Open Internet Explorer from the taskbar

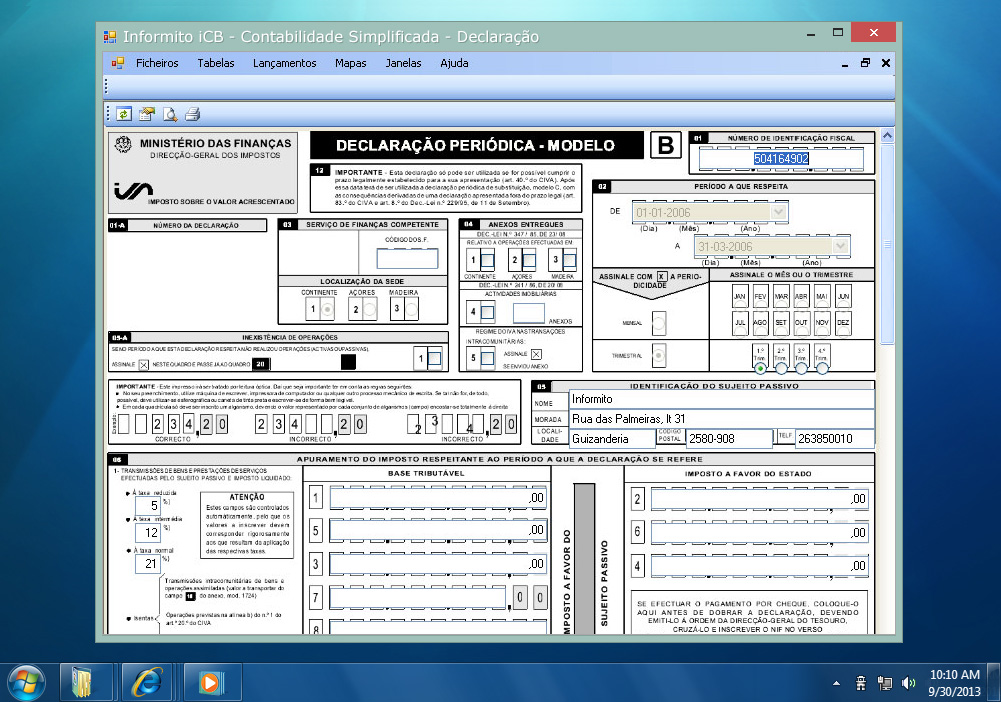[148, 682]
